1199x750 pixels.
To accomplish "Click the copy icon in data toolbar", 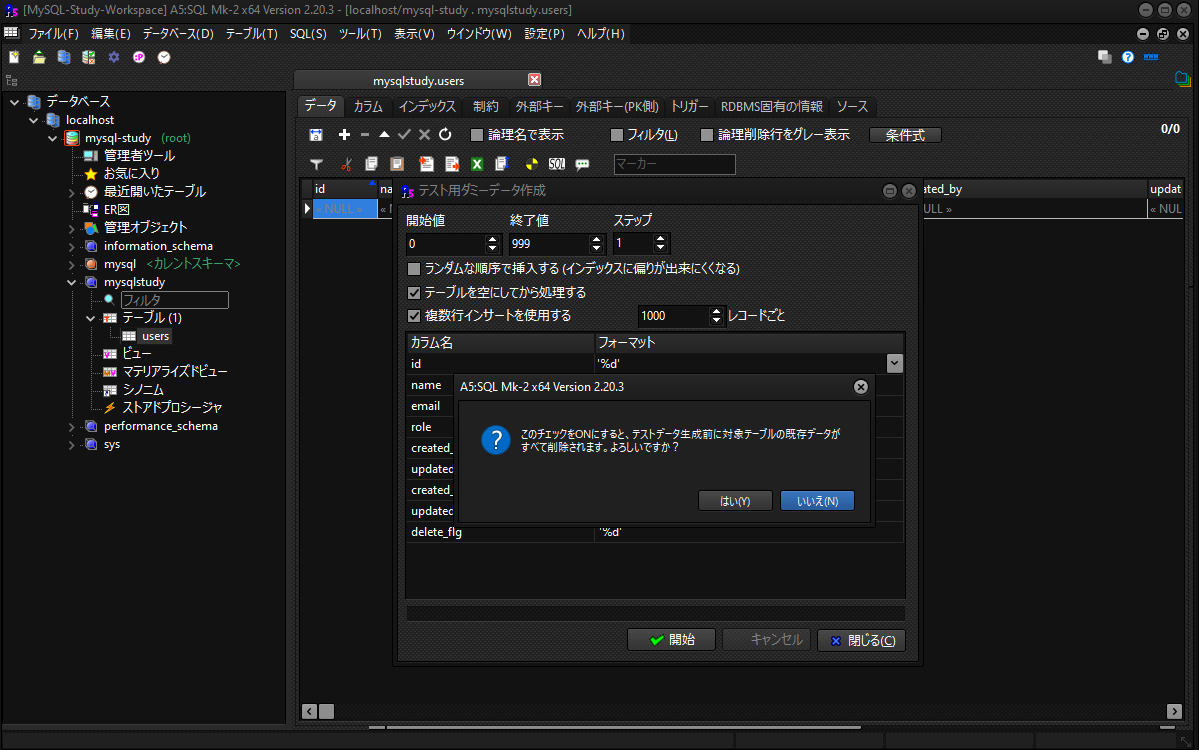I will pos(372,164).
